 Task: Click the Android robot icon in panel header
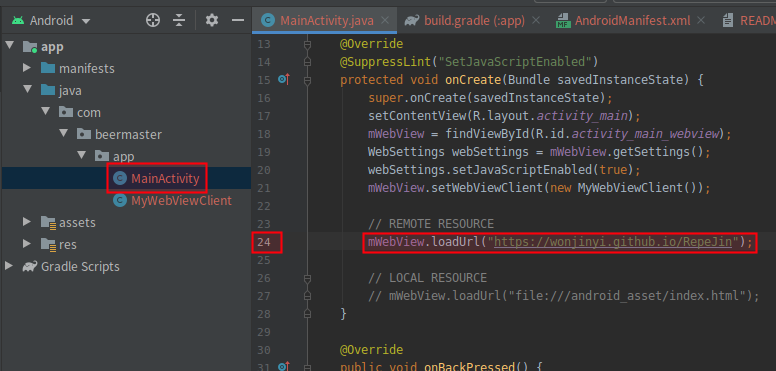tap(18, 20)
